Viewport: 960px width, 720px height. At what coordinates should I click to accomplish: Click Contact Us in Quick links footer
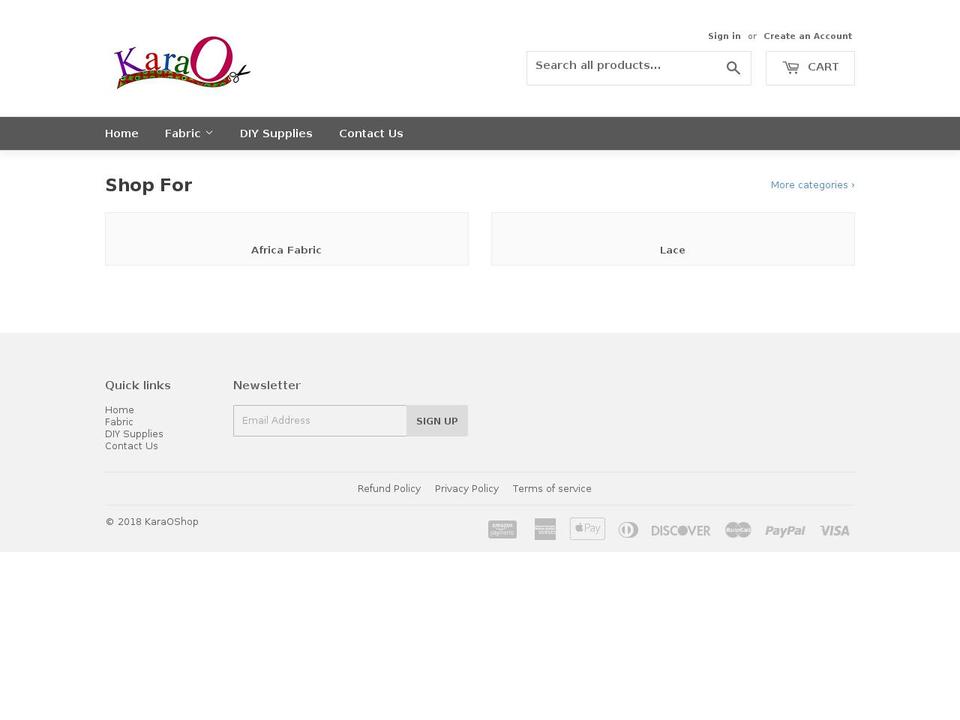pos(131,446)
